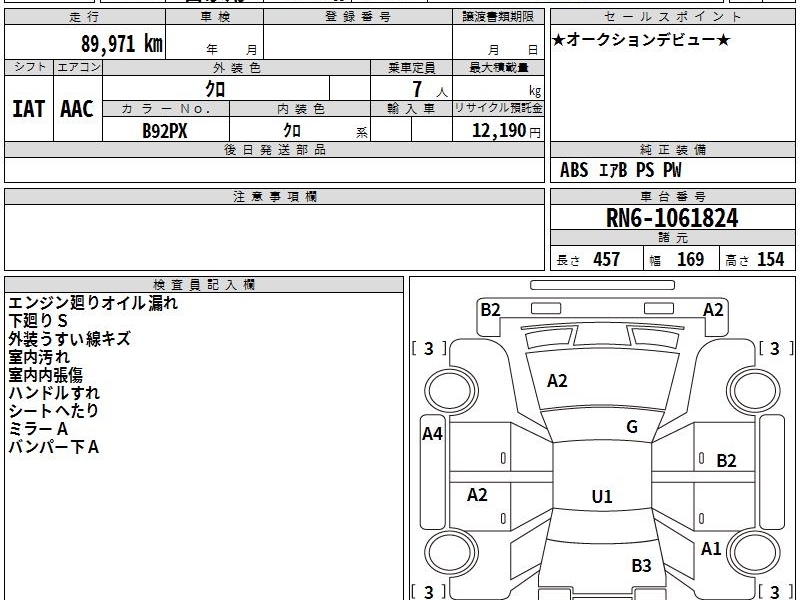Viewport: 800px width, 600px height.
Task: Click the chassis number RN6-1061824
Action: tap(672, 218)
